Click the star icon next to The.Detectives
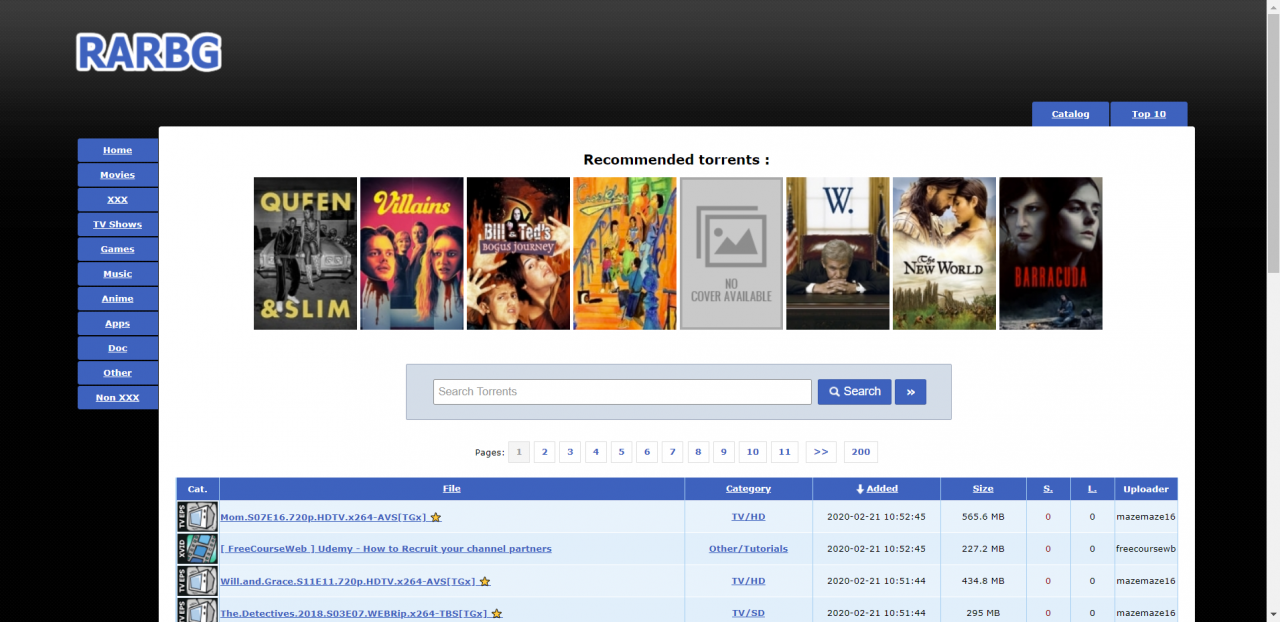This screenshot has height=622, width=1280. (497, 613)
